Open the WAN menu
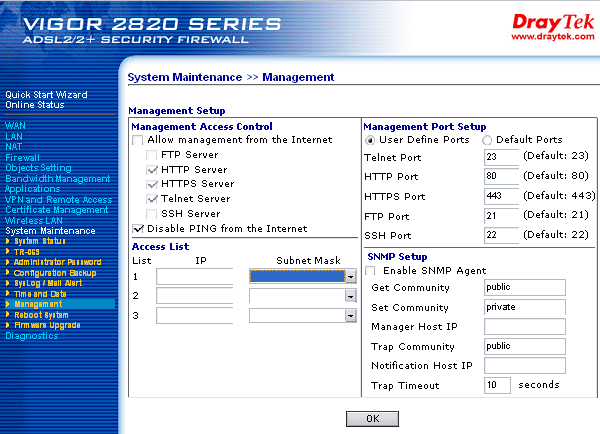This screenshot has width=600, height=434. tap(15, 126)
